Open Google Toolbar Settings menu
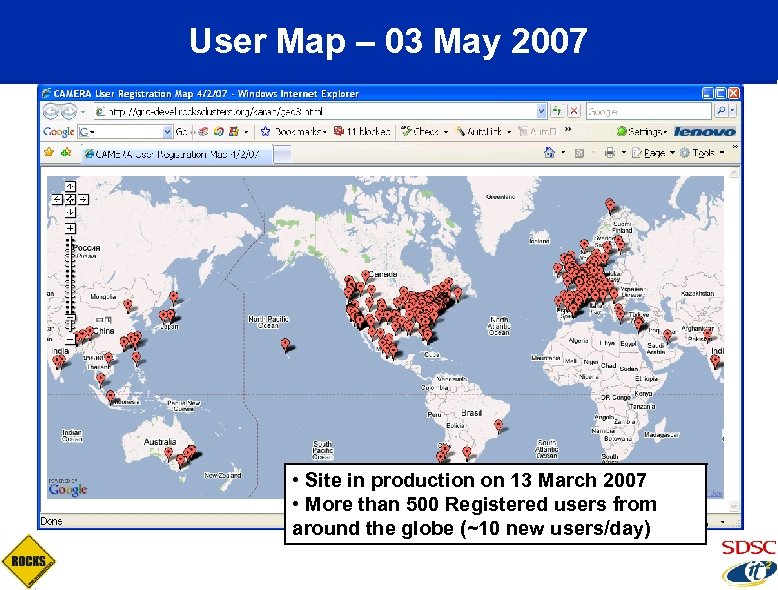The width and height of the screenshot is (778, 590). click(x=642, y=131)
